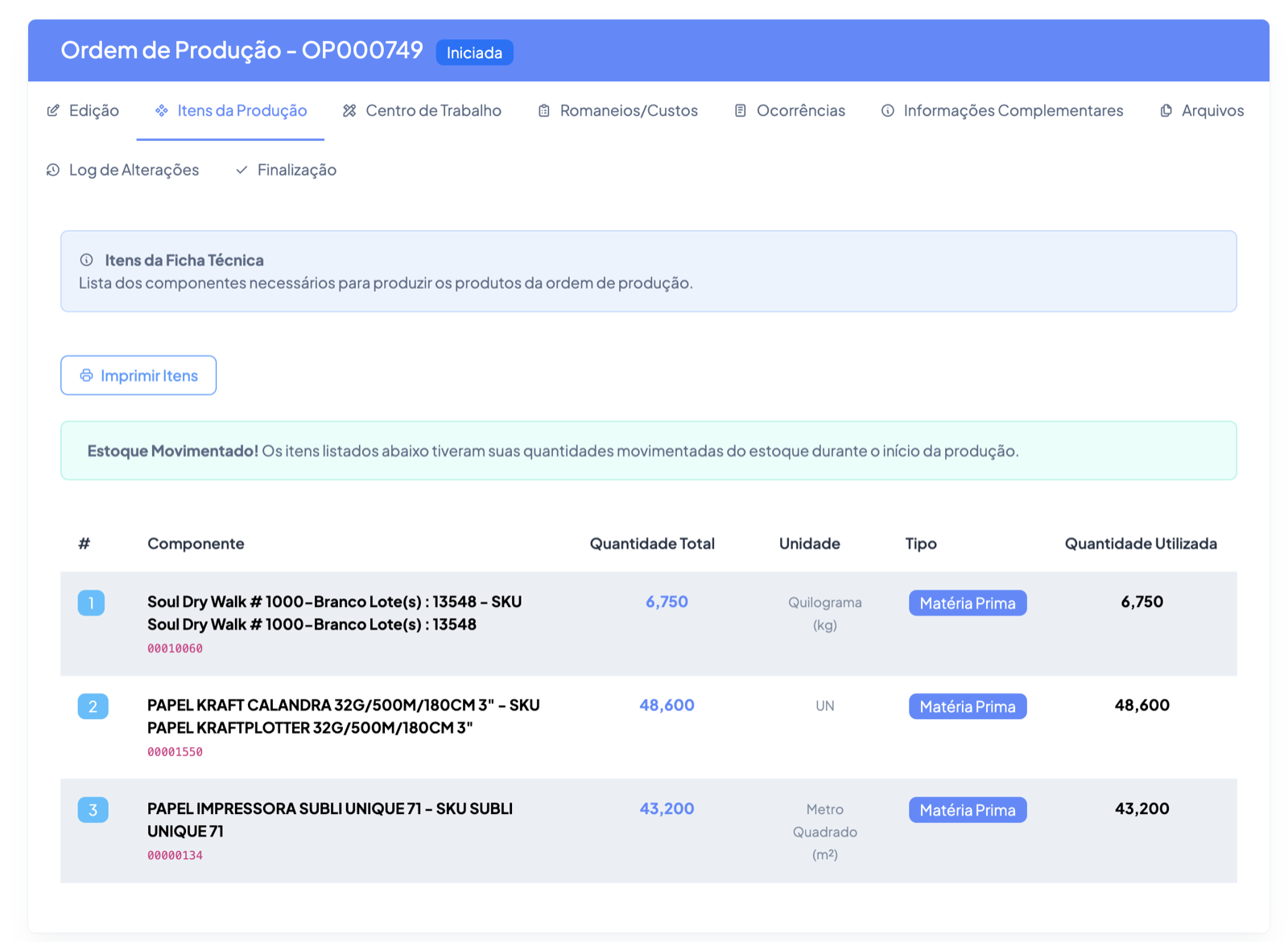
Task: Click the Quantidade Utilizada column header
Action: click(1141, 543)
